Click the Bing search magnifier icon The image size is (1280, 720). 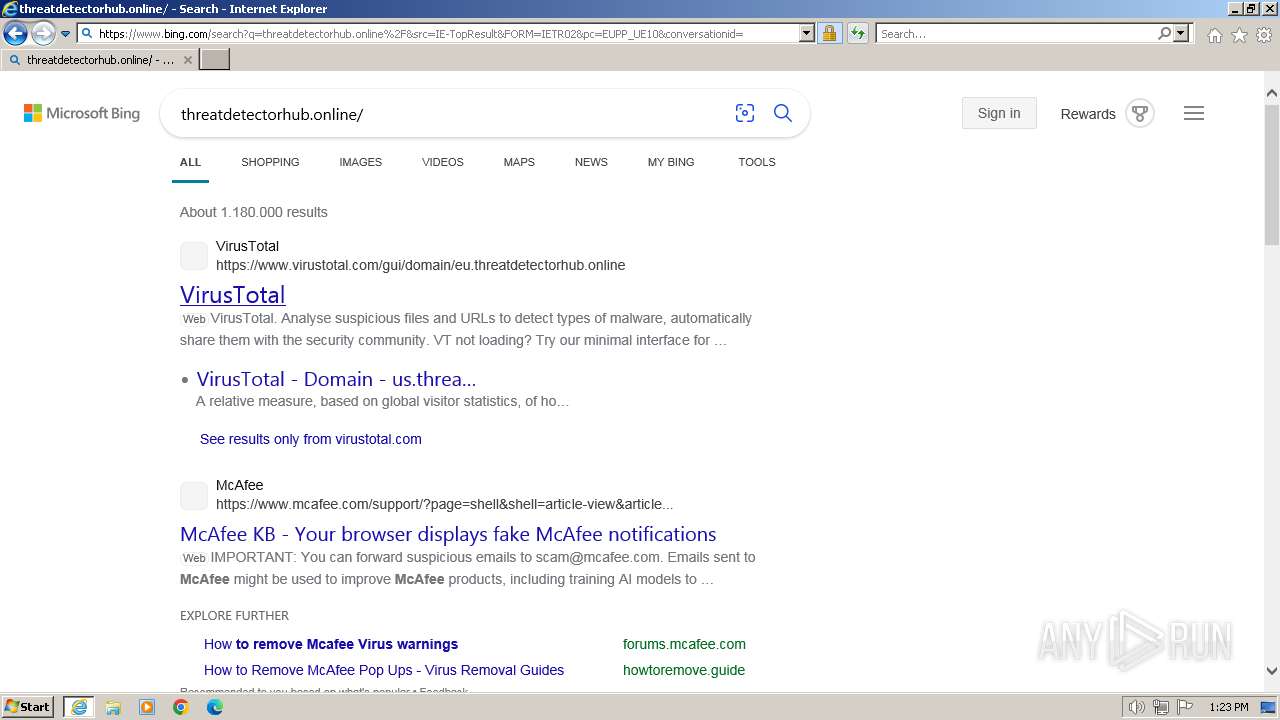783,114
